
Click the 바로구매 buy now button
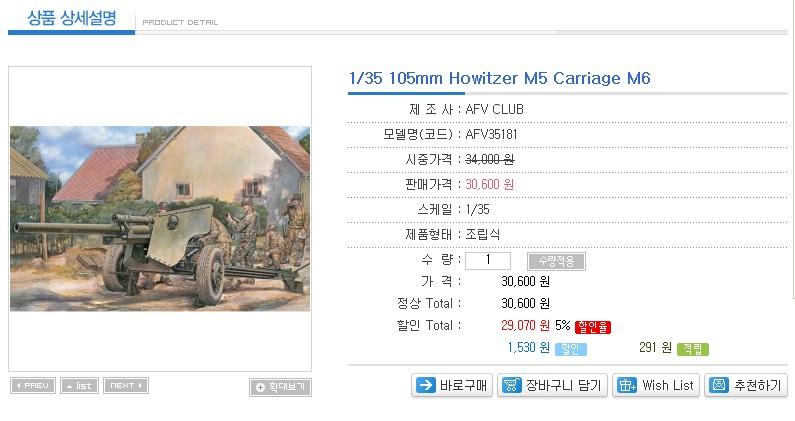coord(452,385)
